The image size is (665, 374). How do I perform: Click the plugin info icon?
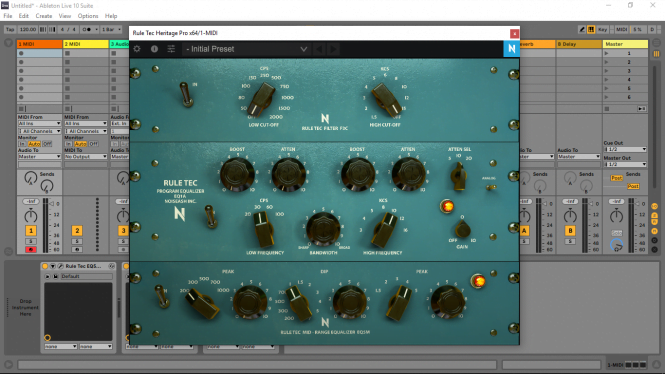pos(154,49)
